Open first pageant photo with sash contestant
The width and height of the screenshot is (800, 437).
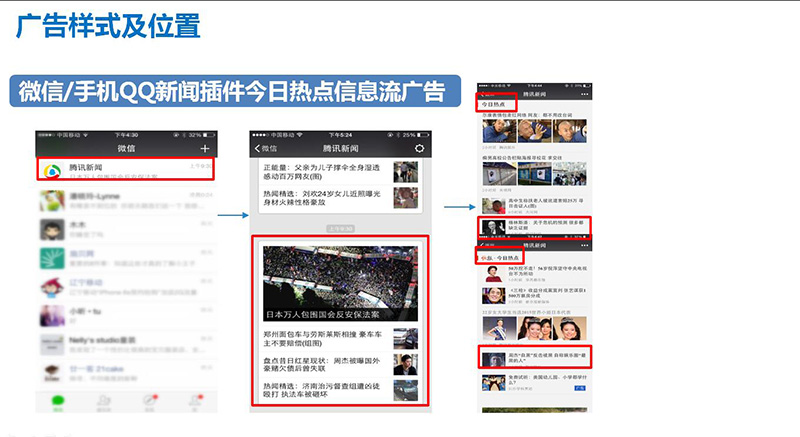click(499, 329)
